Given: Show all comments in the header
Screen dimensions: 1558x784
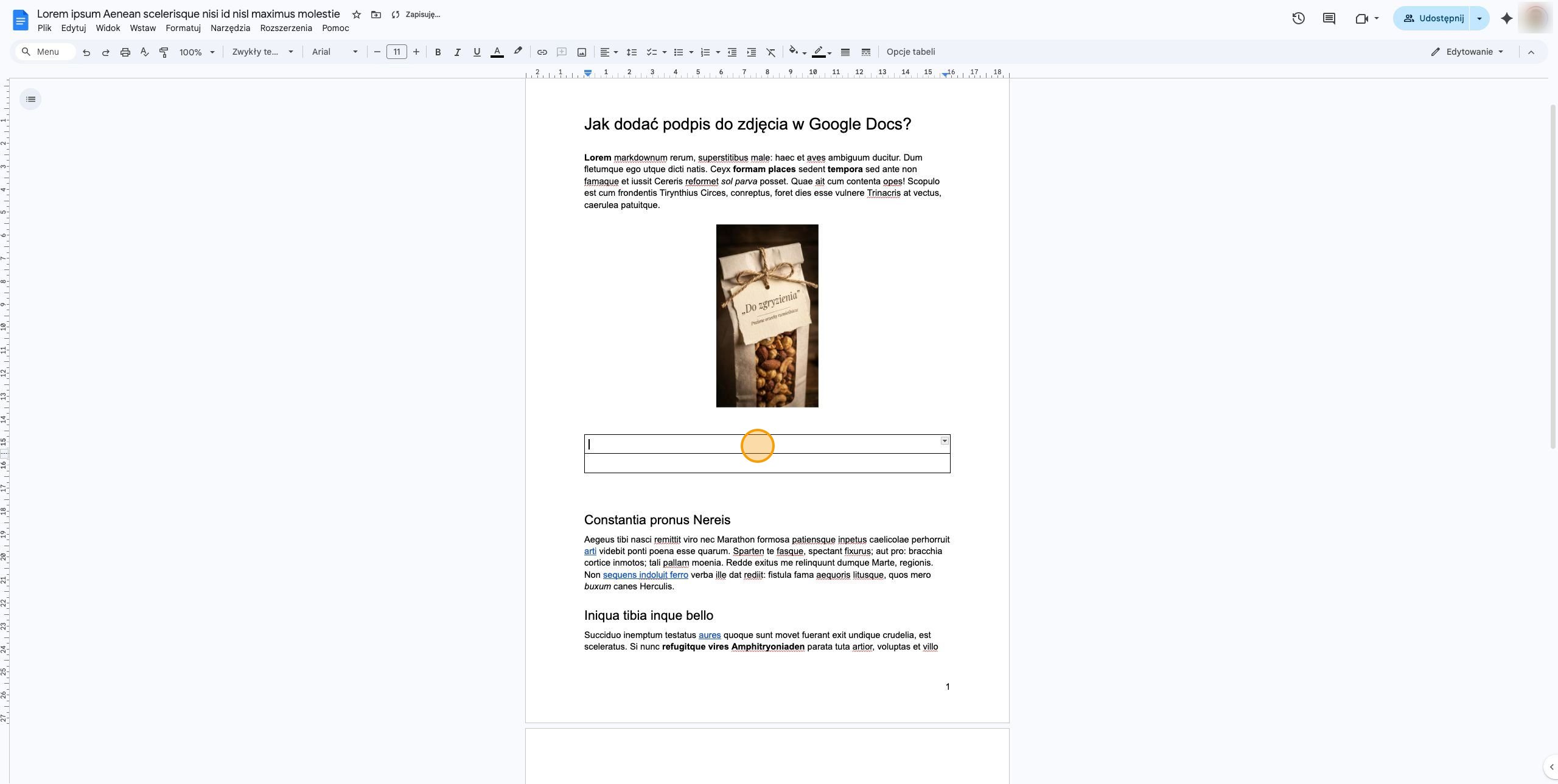Looking at the screenshot, I should click(1329, 18).
